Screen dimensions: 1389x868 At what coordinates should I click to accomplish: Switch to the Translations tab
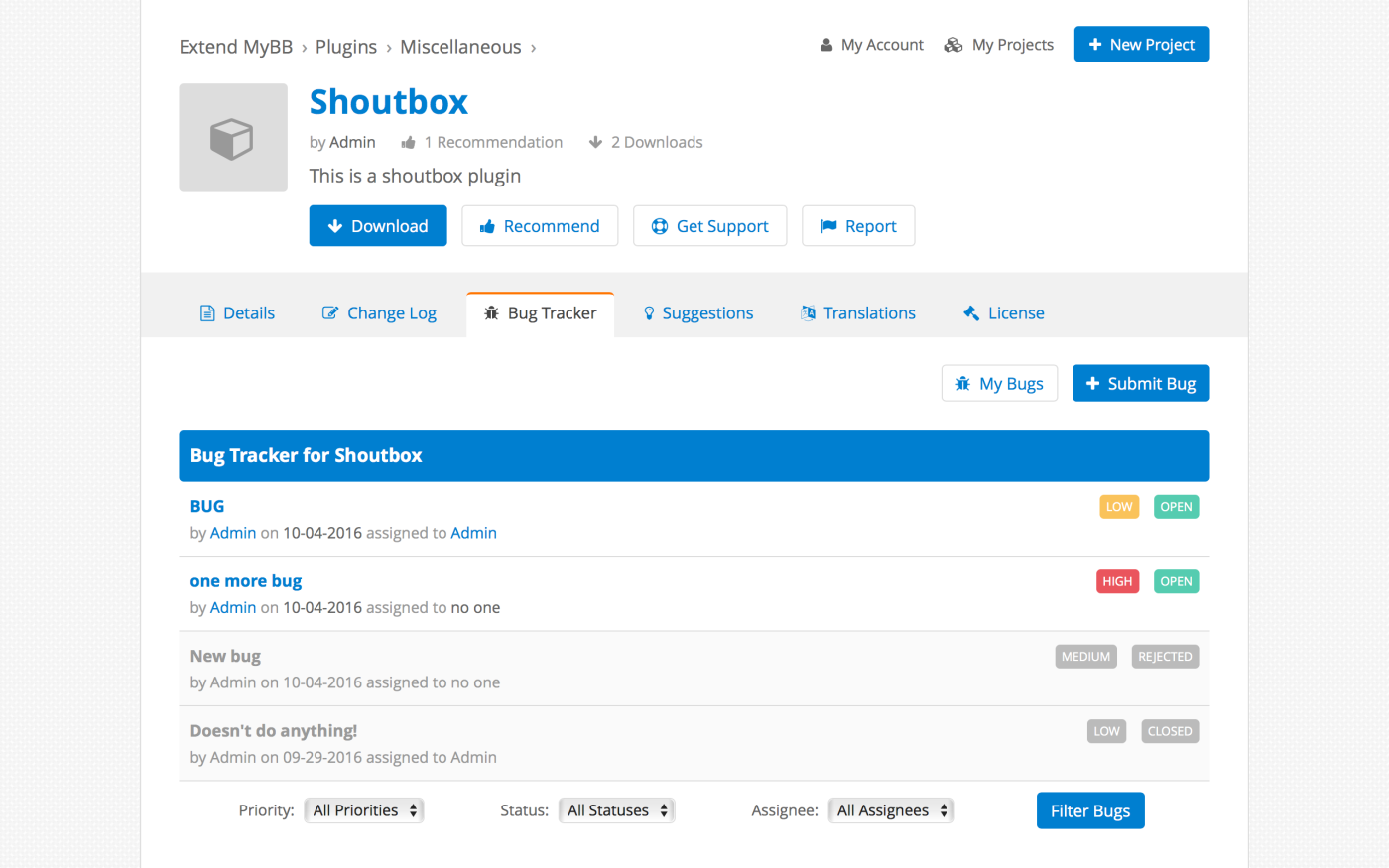pos(858,313)
